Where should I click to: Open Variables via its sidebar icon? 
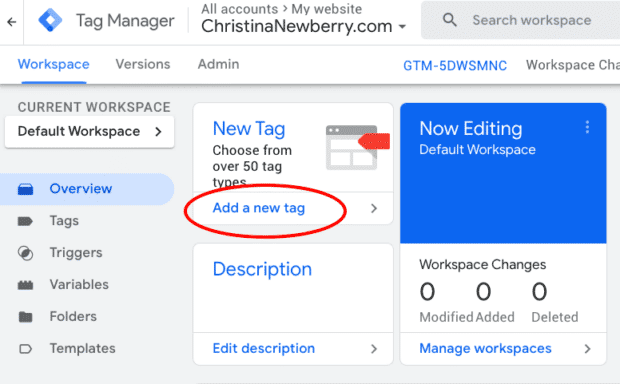point(25,285)
